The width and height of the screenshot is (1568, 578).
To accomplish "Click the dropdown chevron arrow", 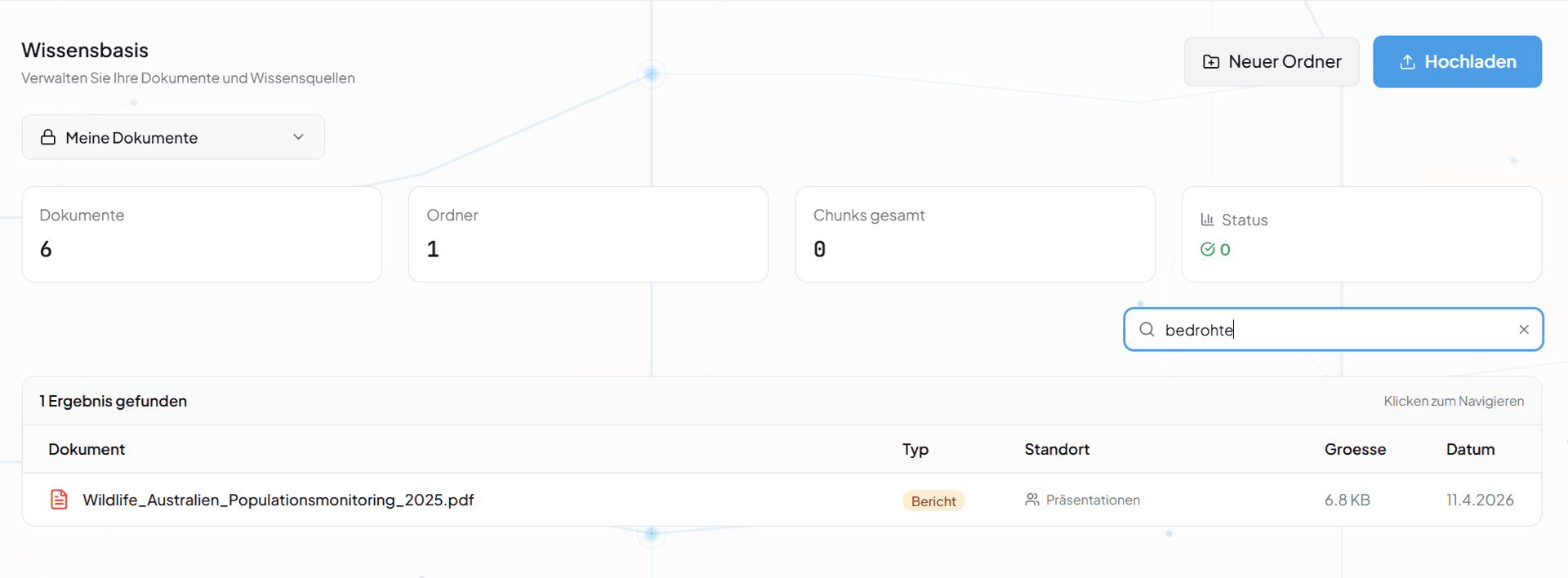I will click(298, 137).
